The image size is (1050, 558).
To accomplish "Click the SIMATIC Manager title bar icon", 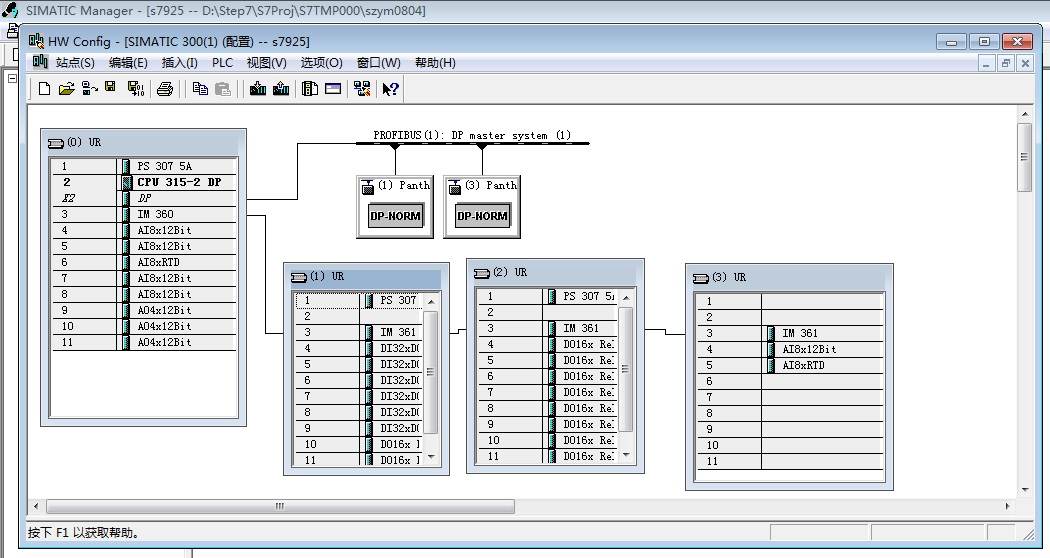I will point(11,10).
